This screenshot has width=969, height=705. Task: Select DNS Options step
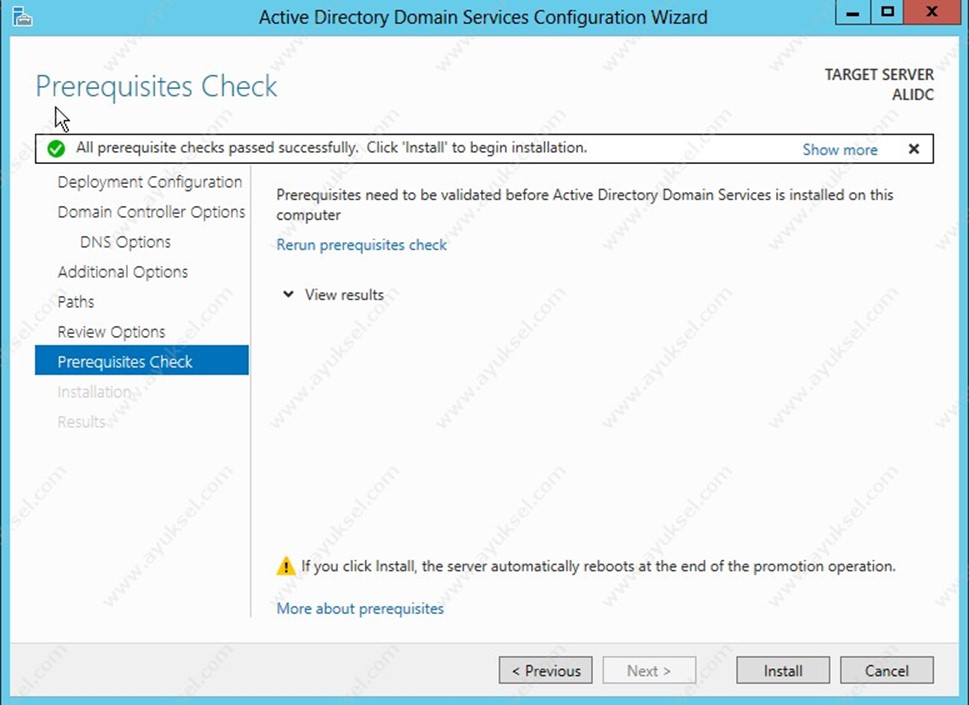click(125, 242)
